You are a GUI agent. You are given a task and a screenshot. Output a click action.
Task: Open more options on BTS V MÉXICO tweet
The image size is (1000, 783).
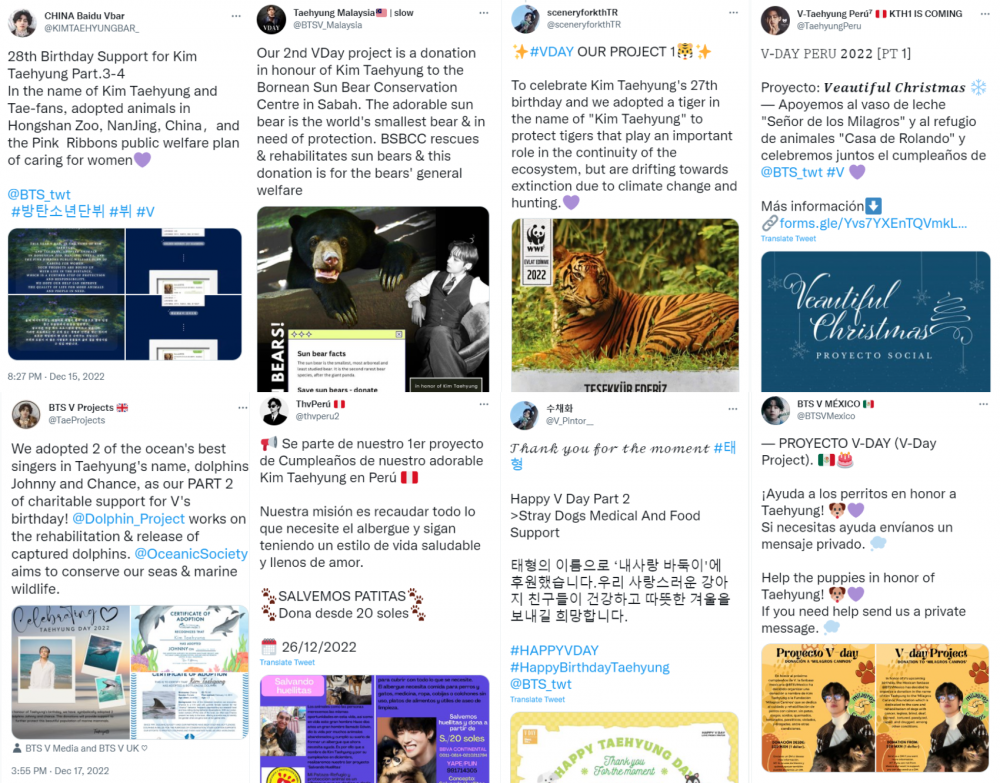point(983,404)
